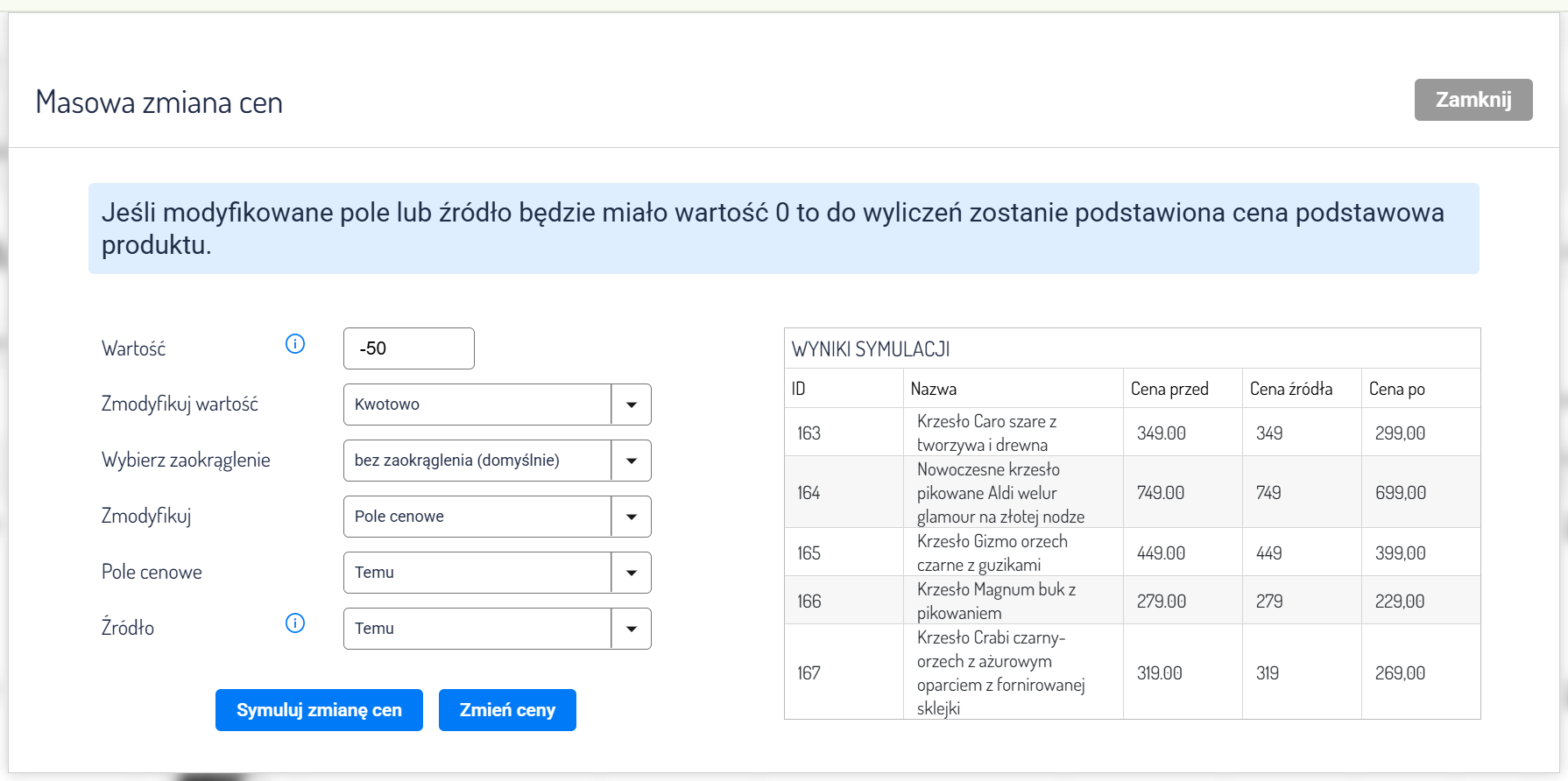The width and height of the screenshot is (1568, 781).
Task: Click the Wartość input field with -50
Action: pyautogui.click(x=408, y=348)
